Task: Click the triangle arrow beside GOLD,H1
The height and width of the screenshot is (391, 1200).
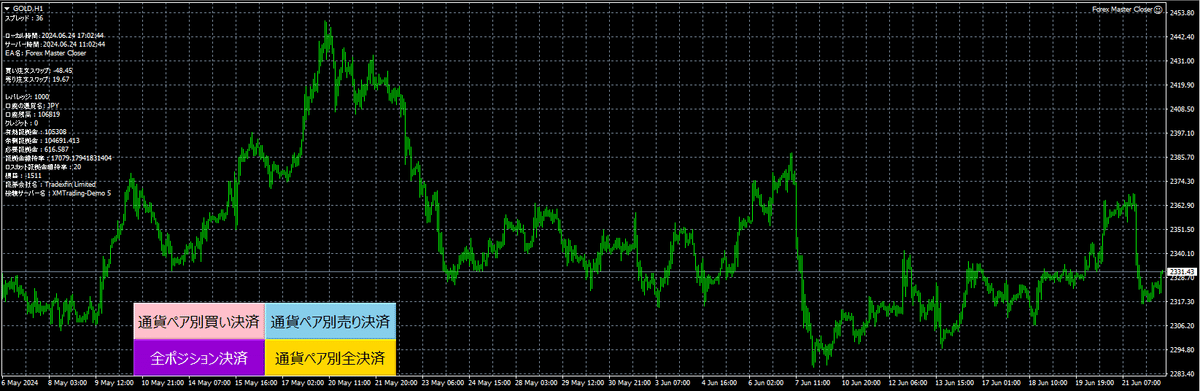Action: tap(6, 9)
